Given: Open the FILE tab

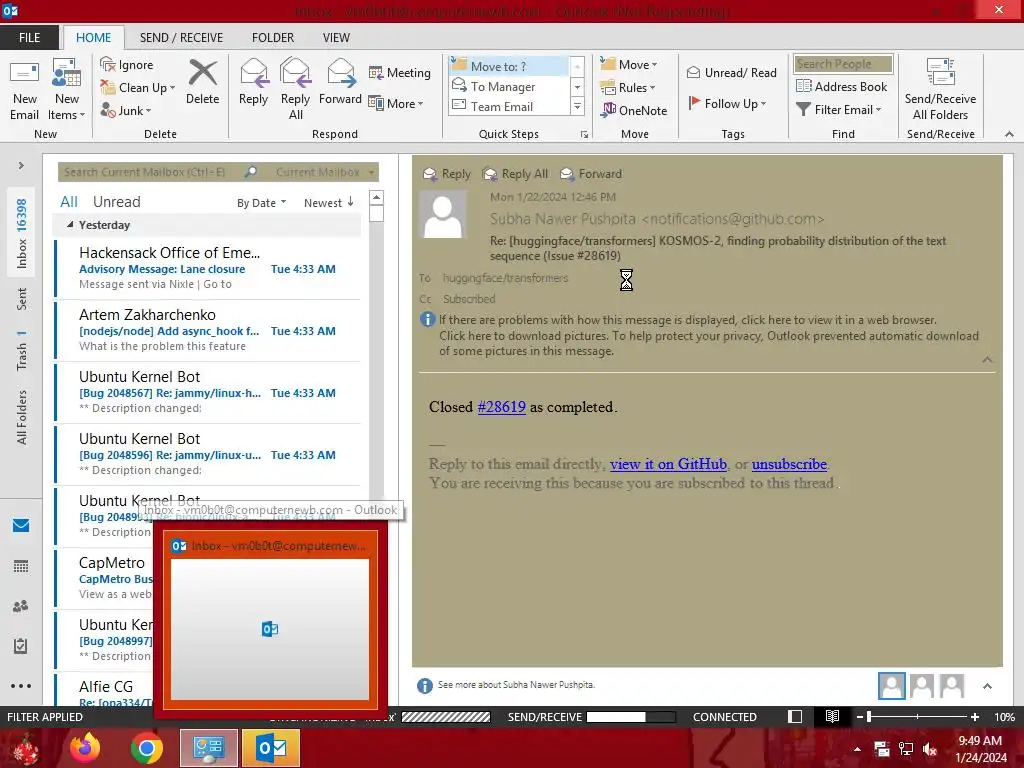Looking at the screenshot, I should pyautogui.click(x=29, y=38).
